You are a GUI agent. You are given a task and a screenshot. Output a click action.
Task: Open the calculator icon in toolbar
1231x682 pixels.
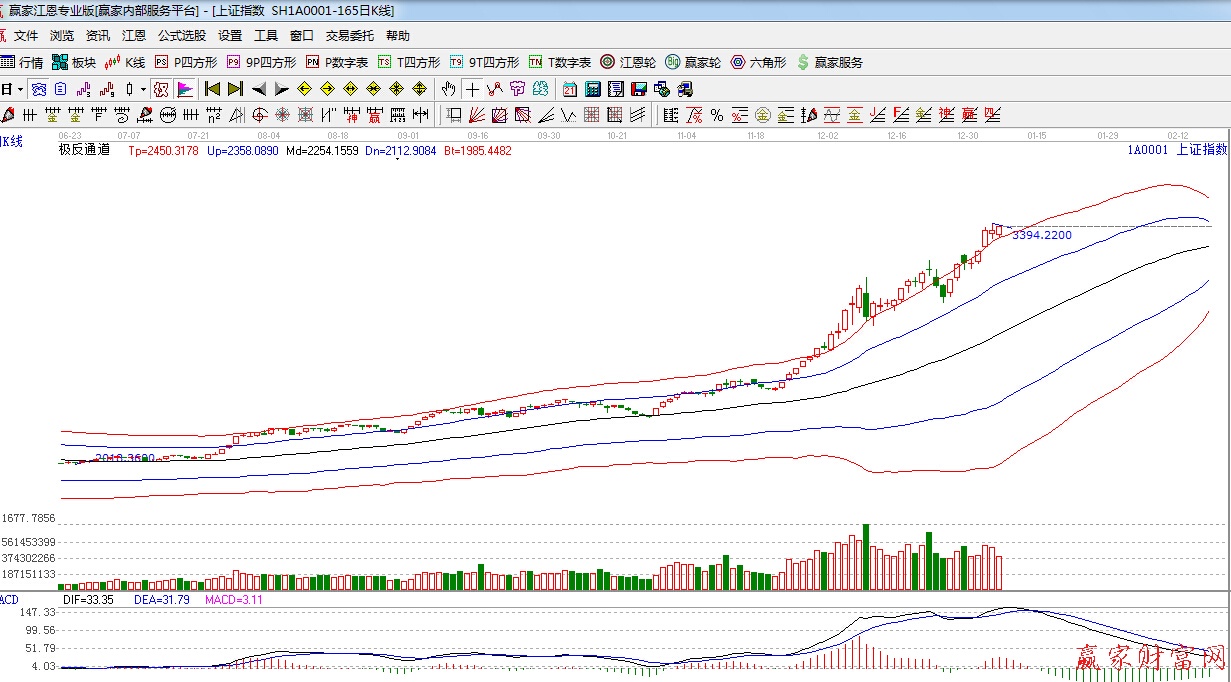593,89
